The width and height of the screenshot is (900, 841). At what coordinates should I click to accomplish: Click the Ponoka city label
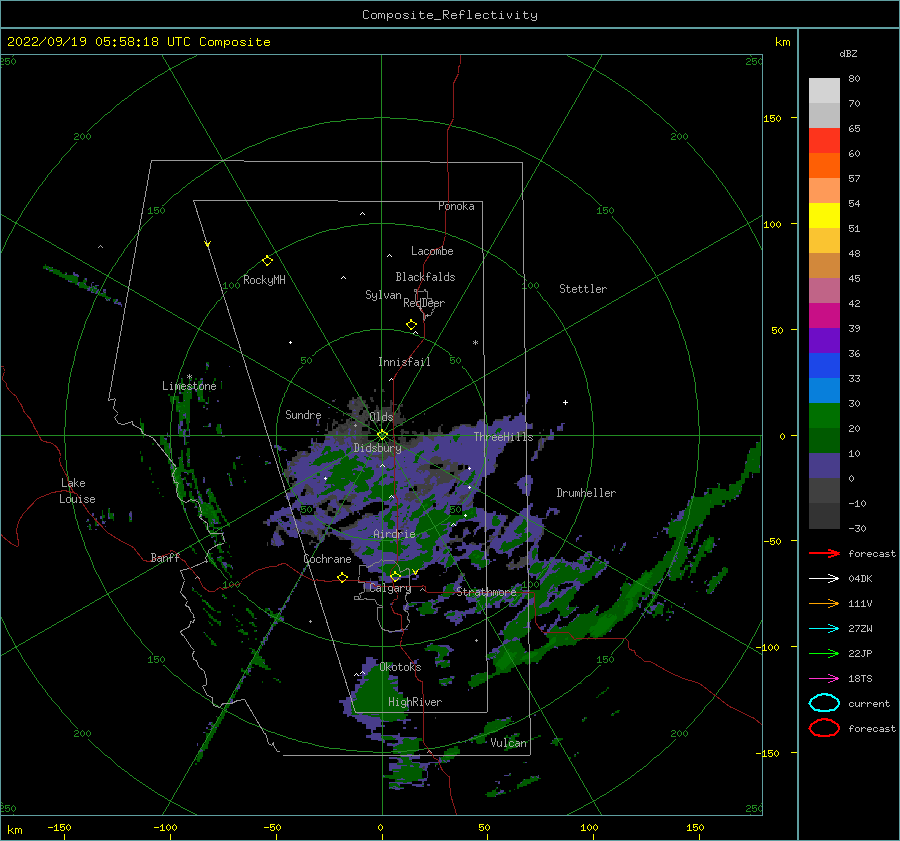tap(456, 206)
